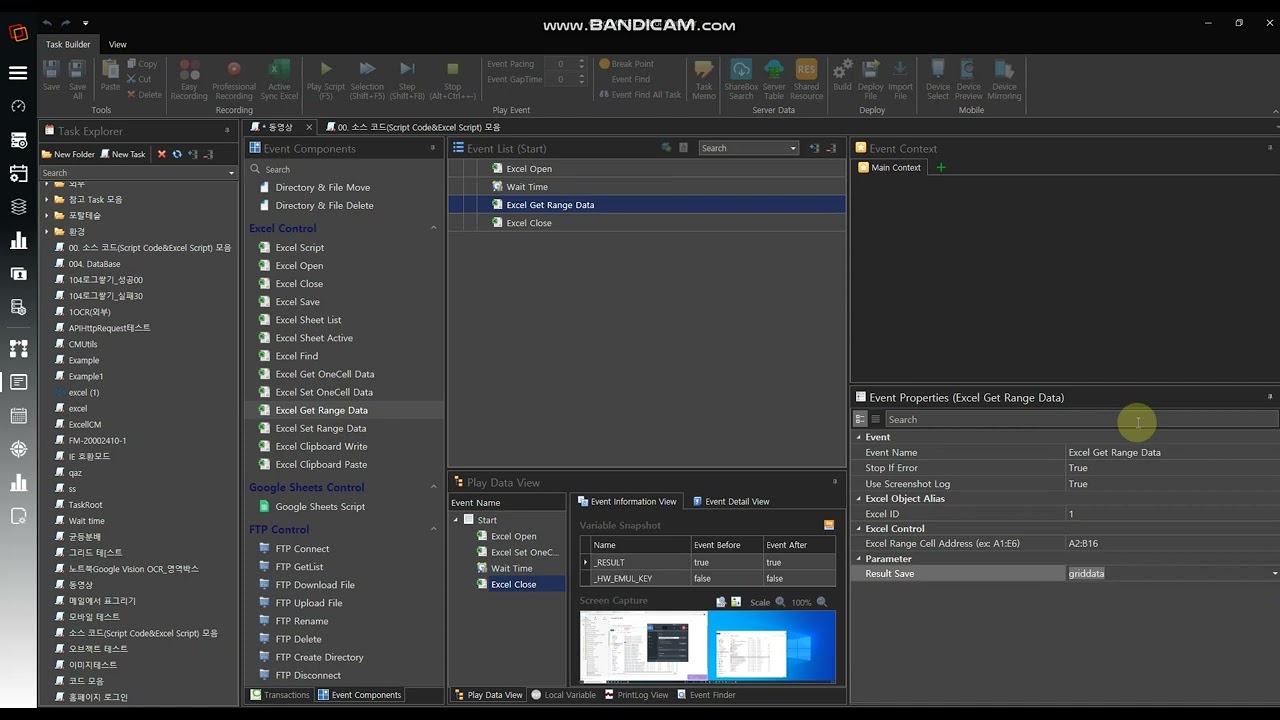The image size is (1280, 720).
Task: Open the PrintLog View tab
Action: coord(637,695)
